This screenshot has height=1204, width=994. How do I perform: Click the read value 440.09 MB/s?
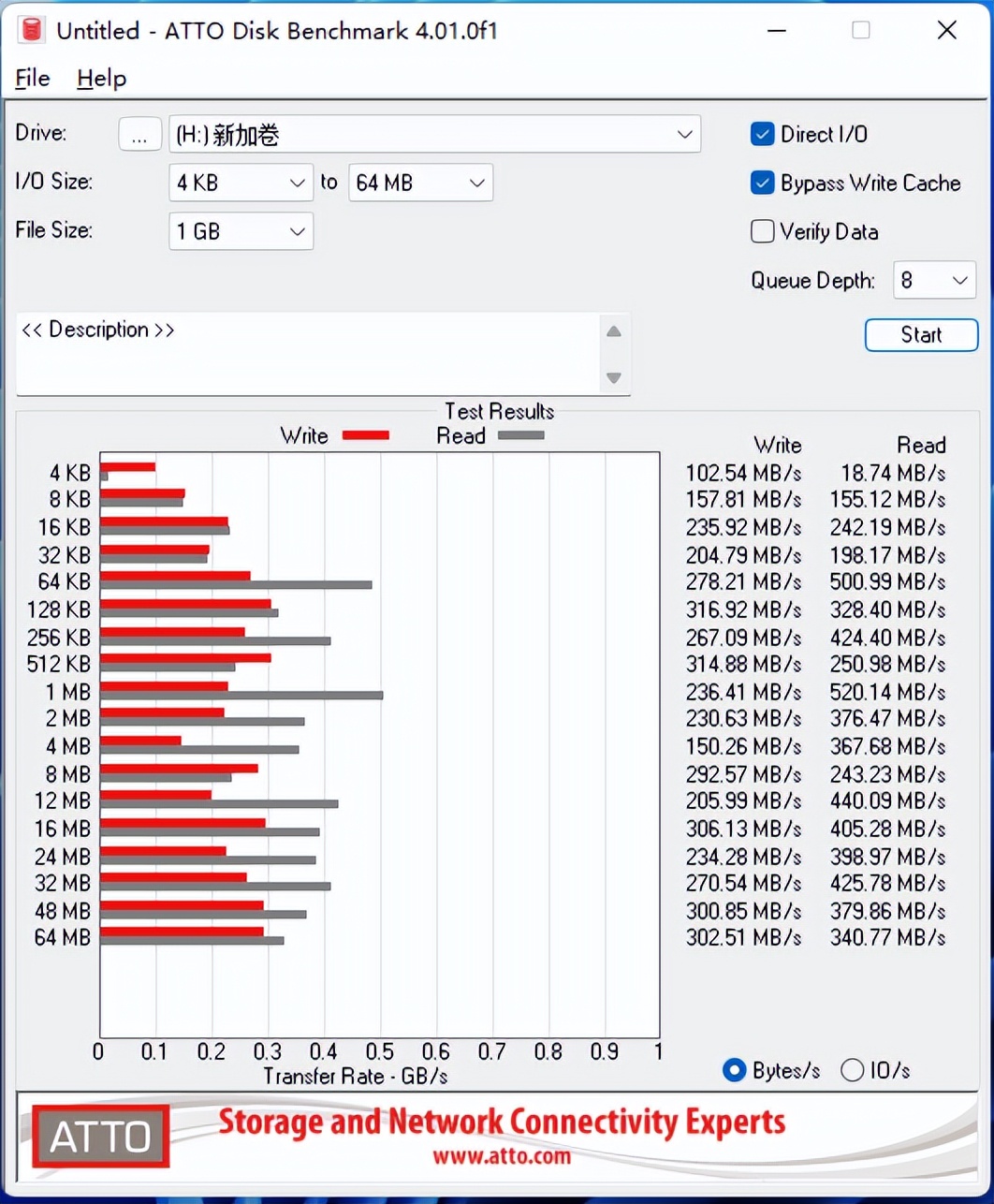pos(887,800)
